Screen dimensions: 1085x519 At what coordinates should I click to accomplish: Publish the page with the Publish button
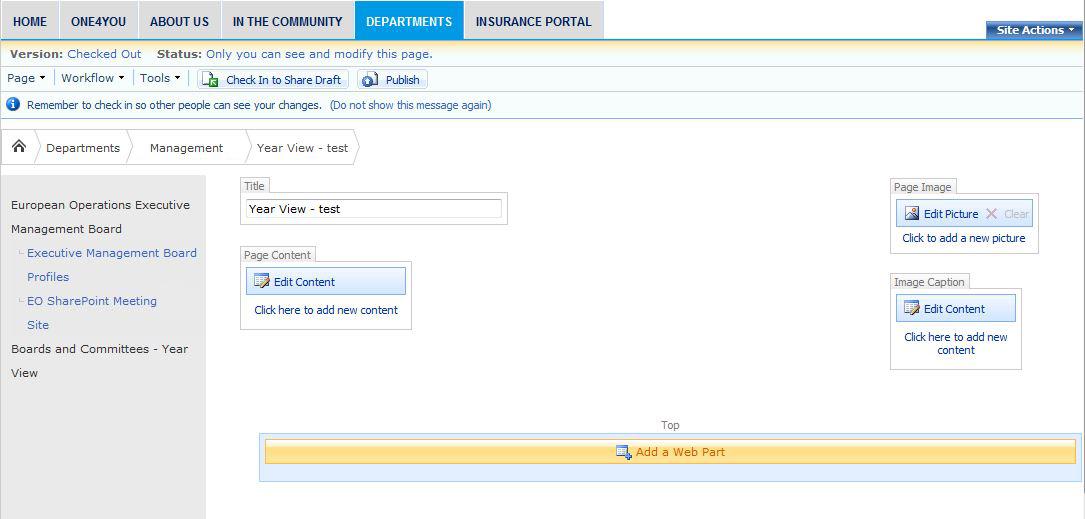(x=392, y=80)
